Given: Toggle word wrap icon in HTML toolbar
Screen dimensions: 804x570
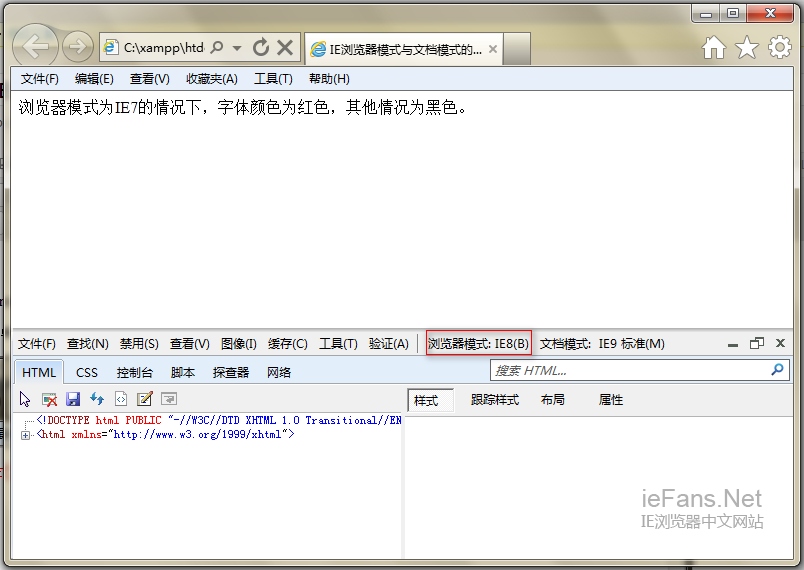Looking at the screenshot, I should pyautogui.click(x=169, y=399).
